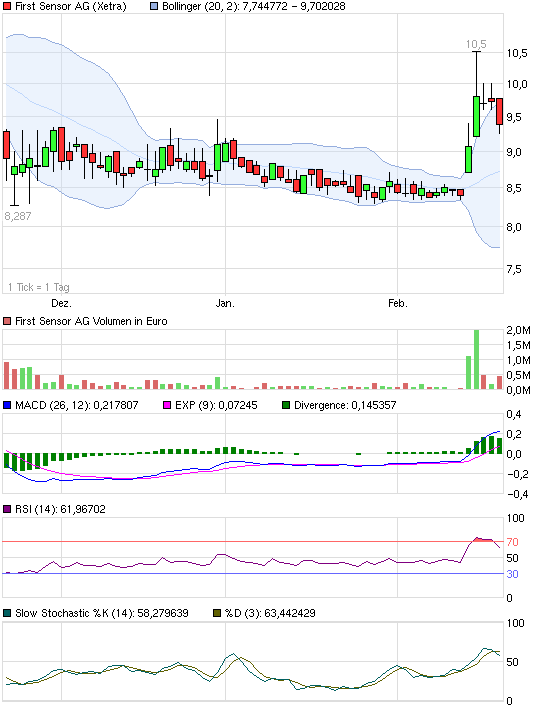
Task: Click the green Divergence legend swatch
Action: click(286, 405)
